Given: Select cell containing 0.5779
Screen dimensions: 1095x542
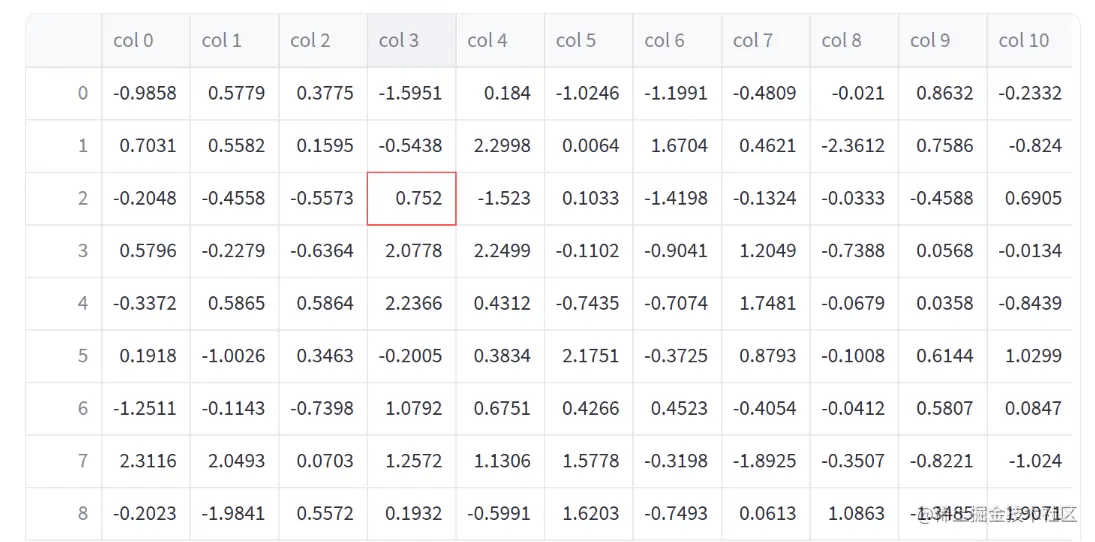Looking at the screenshot, I should click(235, 94).
